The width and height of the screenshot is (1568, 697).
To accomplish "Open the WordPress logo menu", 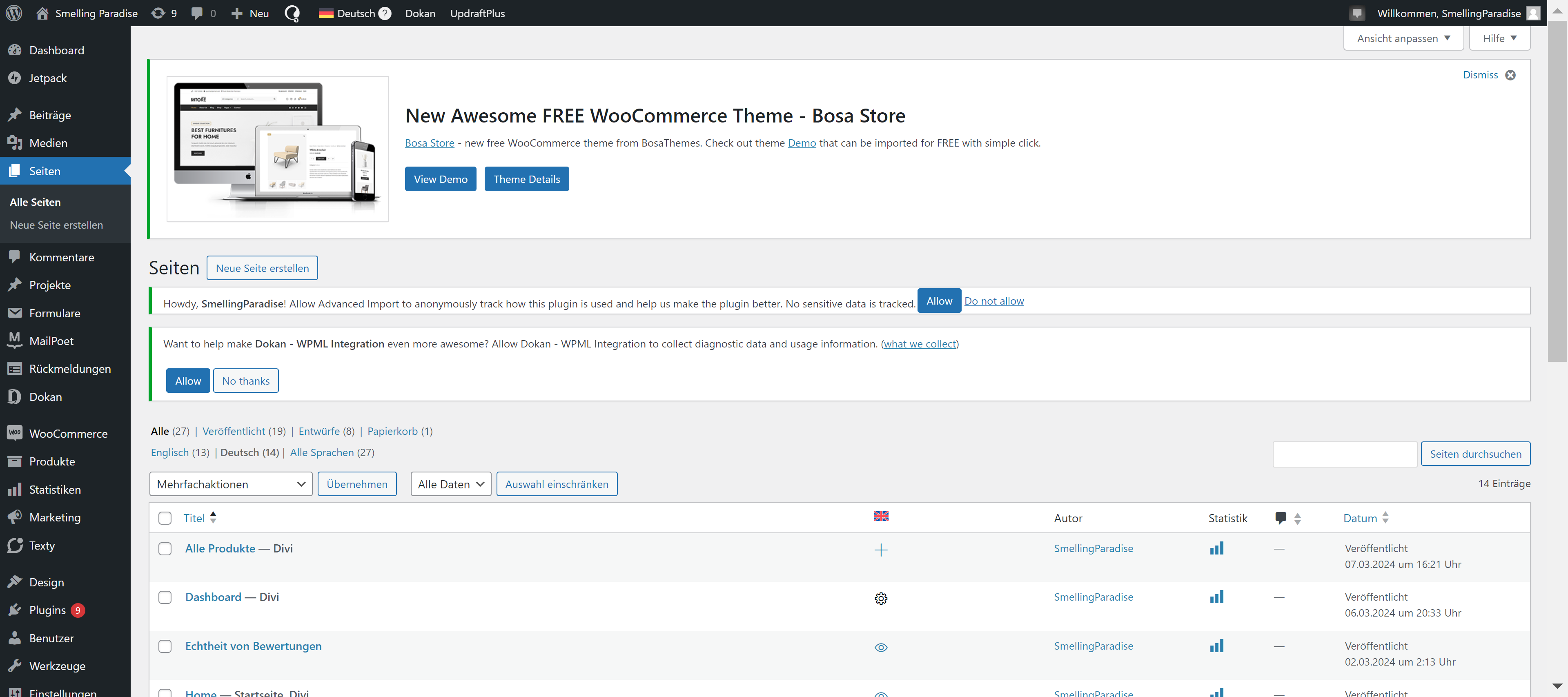I will [14, 13].
